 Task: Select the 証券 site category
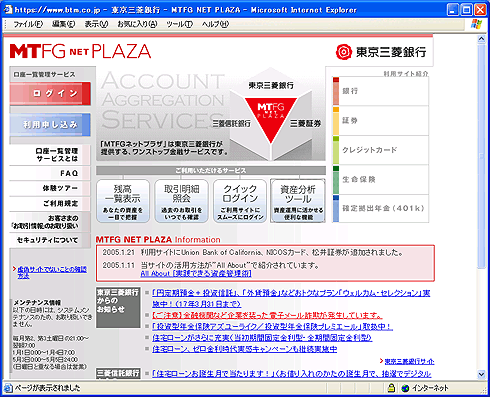(380, 121)
